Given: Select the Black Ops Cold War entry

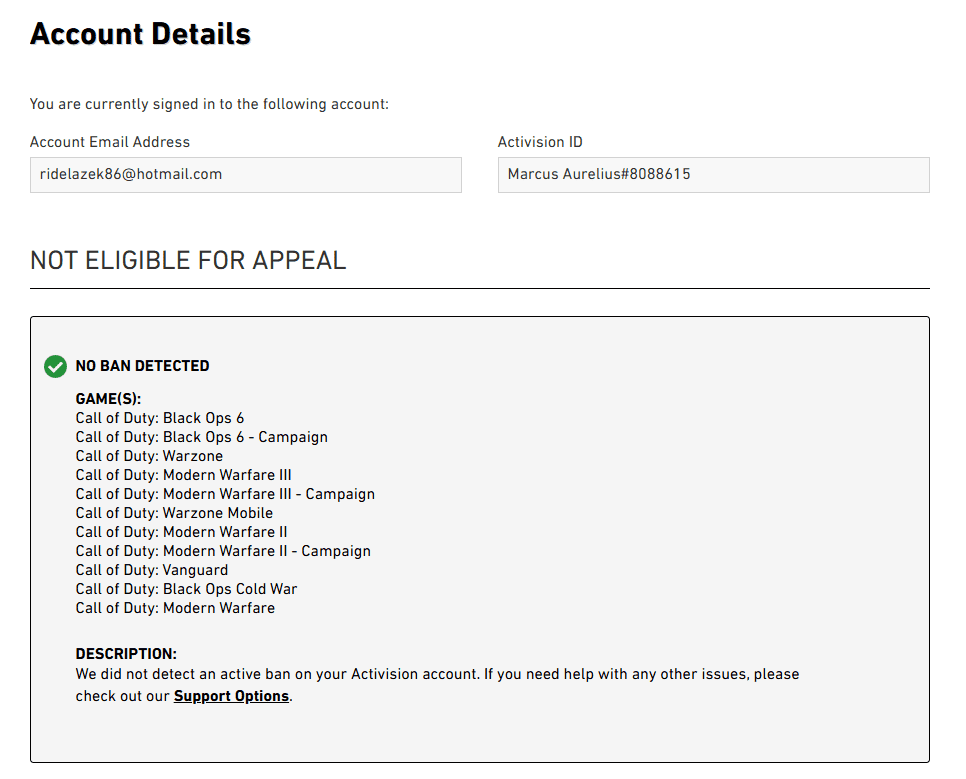Looking at the screenshot, I should pyautogui.click(x=186, y=589).
